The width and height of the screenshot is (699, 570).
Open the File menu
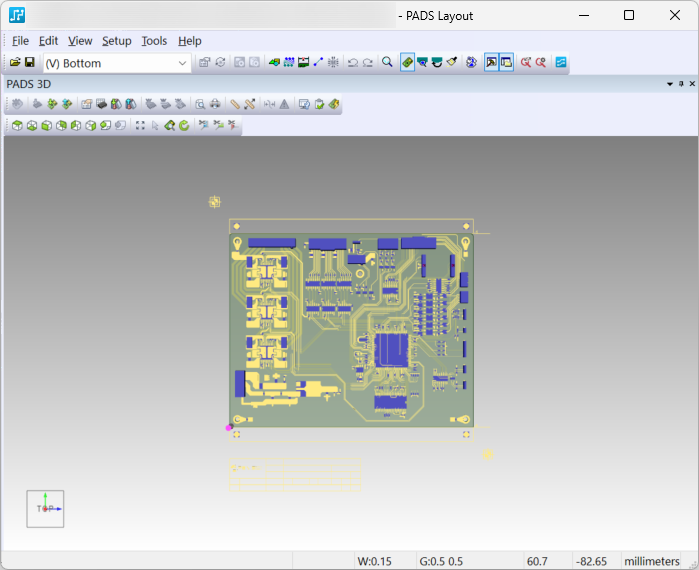point(20,41)
